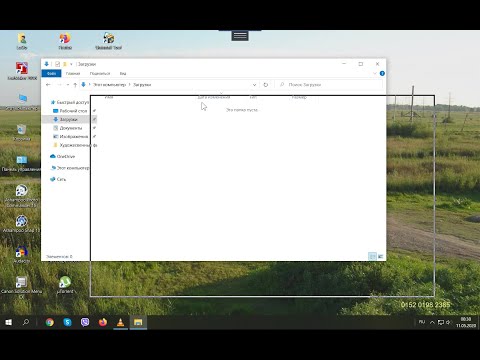Open Viber from the taskbar

(x=85, y=322)
